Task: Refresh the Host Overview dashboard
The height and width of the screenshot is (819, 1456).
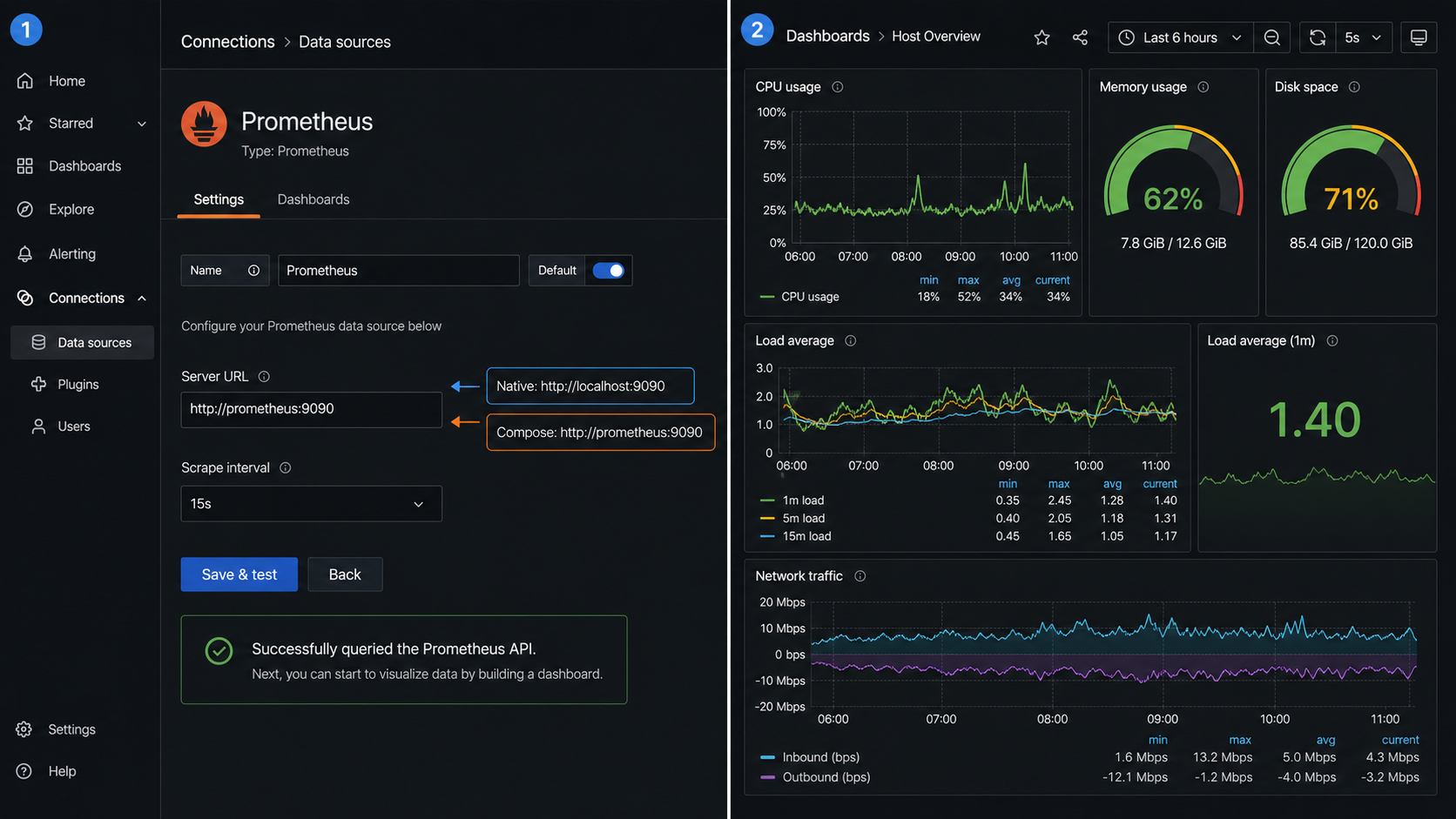Action: (x=1318, y=37)
